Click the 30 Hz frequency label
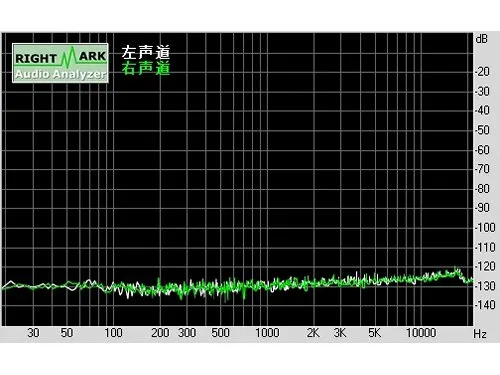This screenshot has height=375, width=500. [x=33, y=333]
